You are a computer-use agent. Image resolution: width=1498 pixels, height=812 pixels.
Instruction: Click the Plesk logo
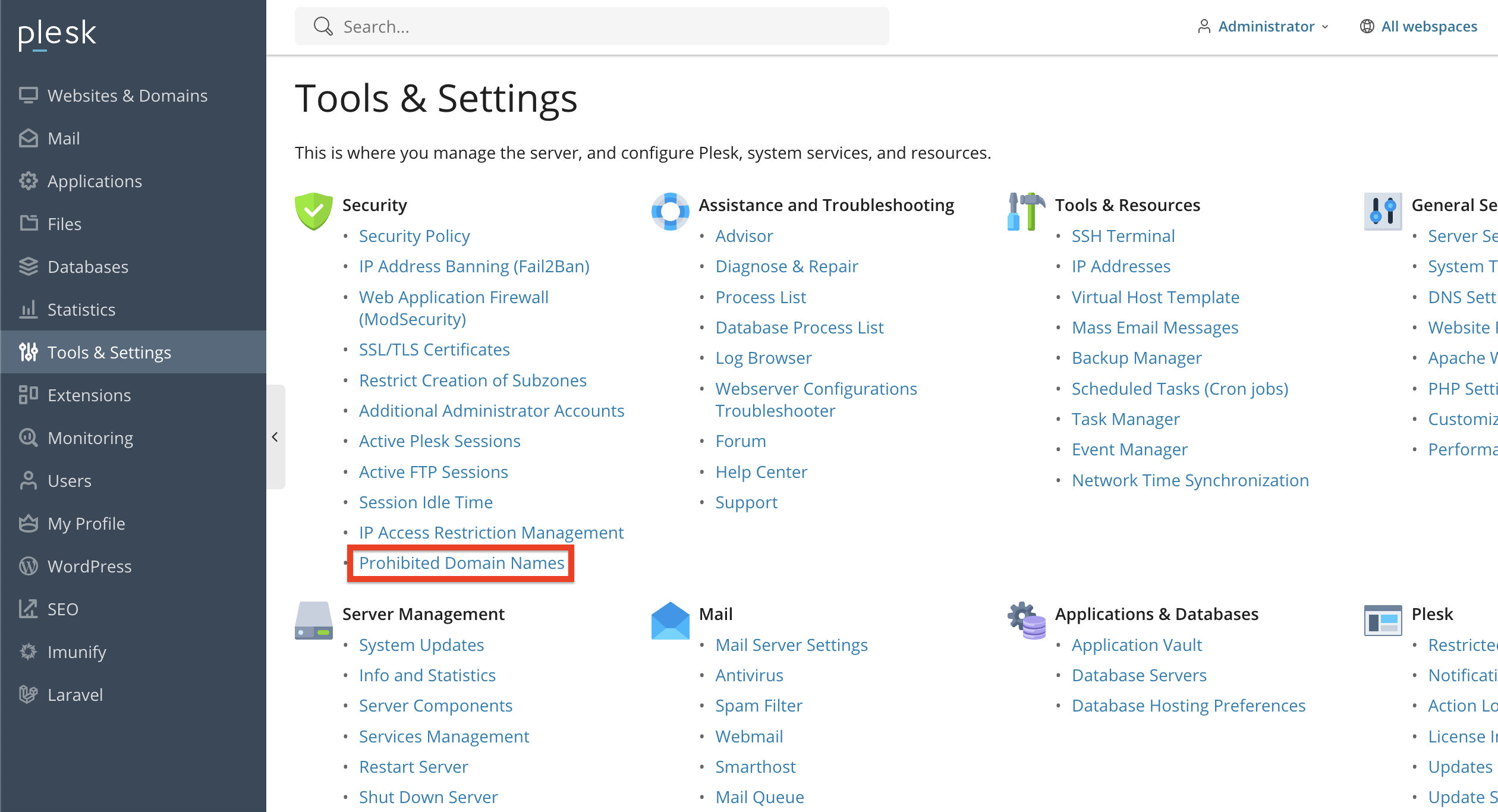[57, 34]
